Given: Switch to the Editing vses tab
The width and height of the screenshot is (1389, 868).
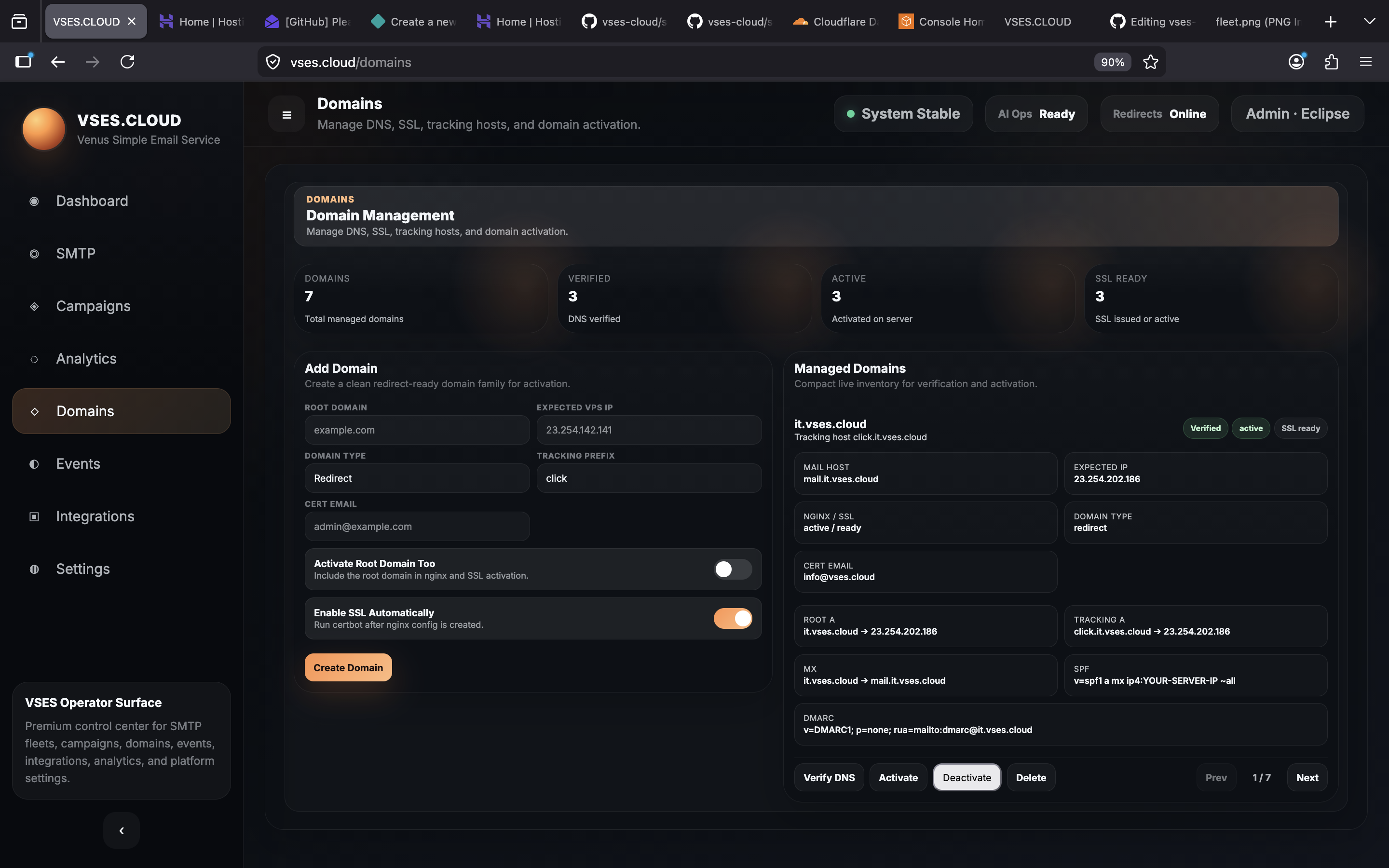Looking at the screenshot, I should tap(1153, 22).
